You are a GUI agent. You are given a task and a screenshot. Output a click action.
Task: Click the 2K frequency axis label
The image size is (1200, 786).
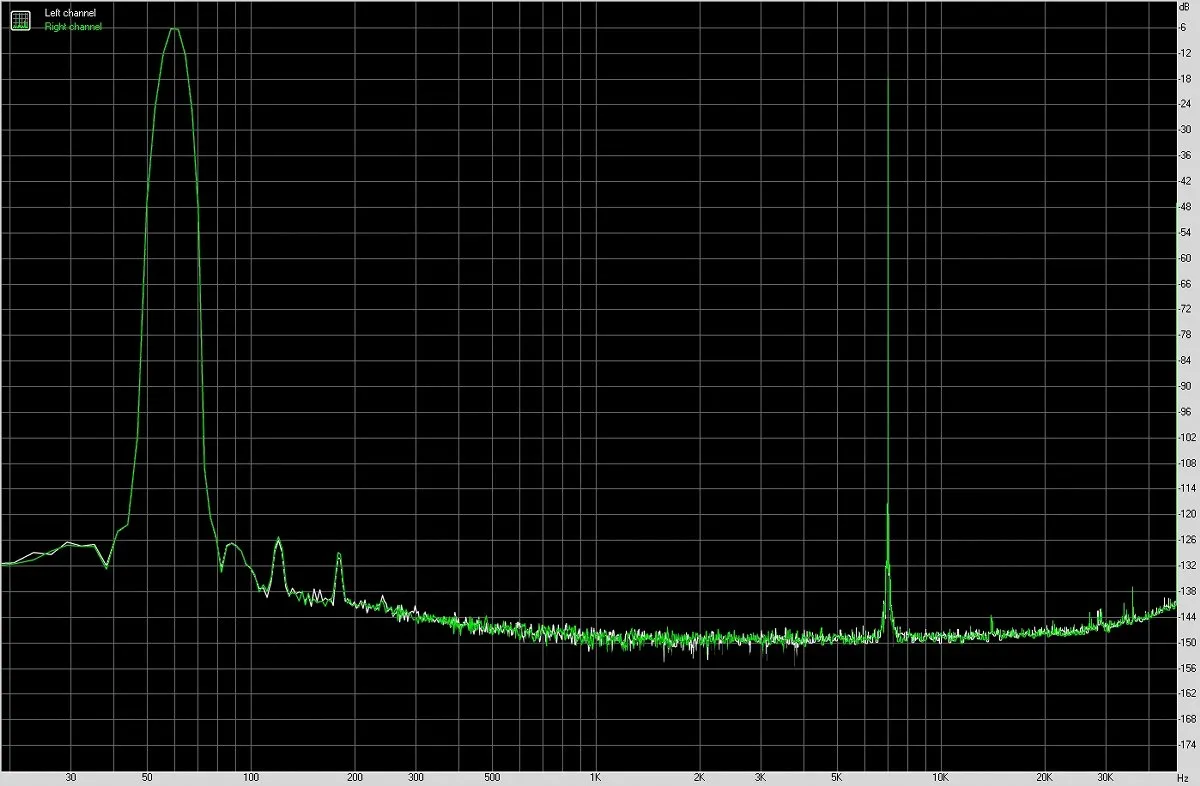699,777
